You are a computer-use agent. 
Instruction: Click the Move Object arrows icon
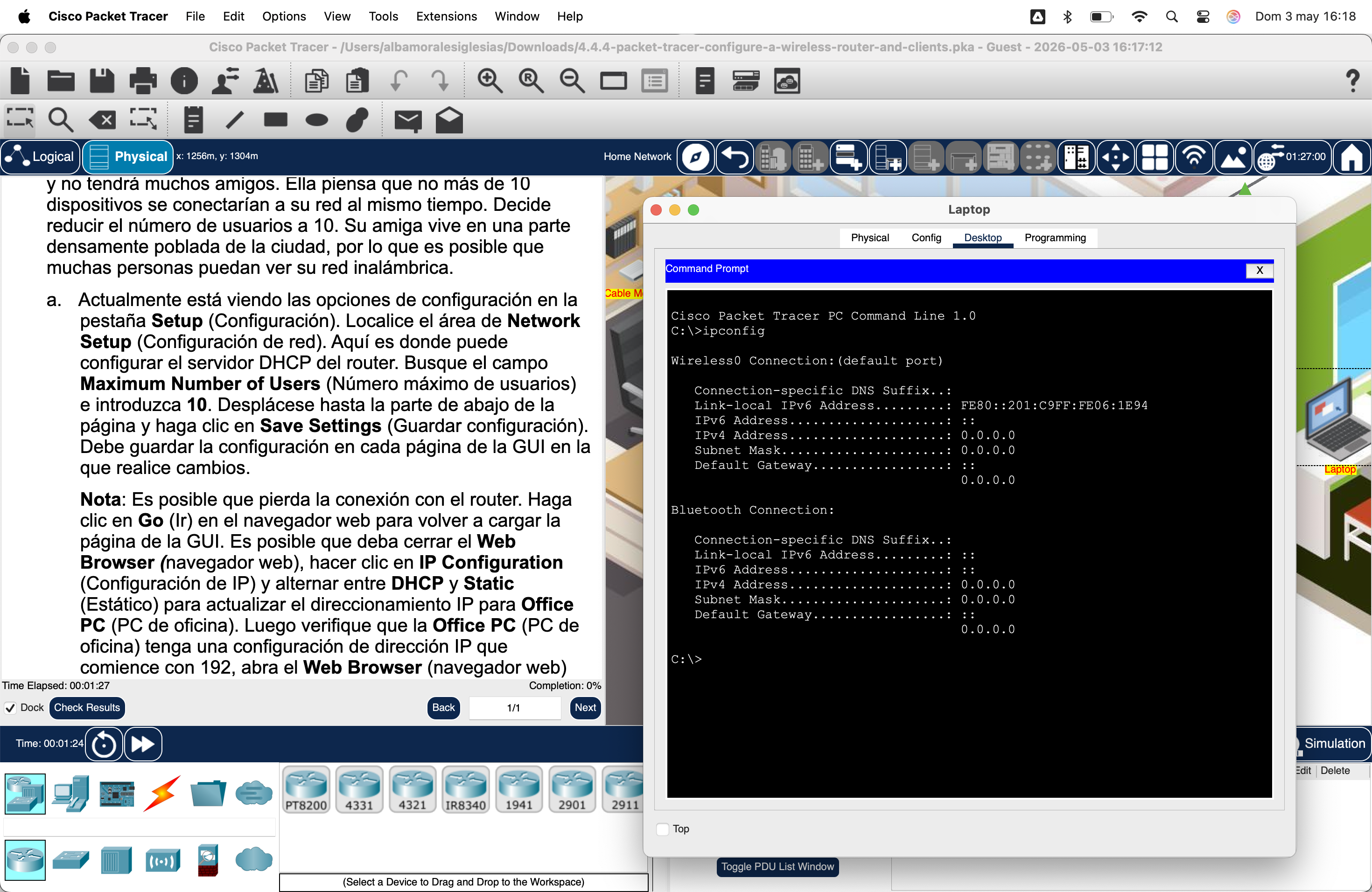coord(1115,157)
